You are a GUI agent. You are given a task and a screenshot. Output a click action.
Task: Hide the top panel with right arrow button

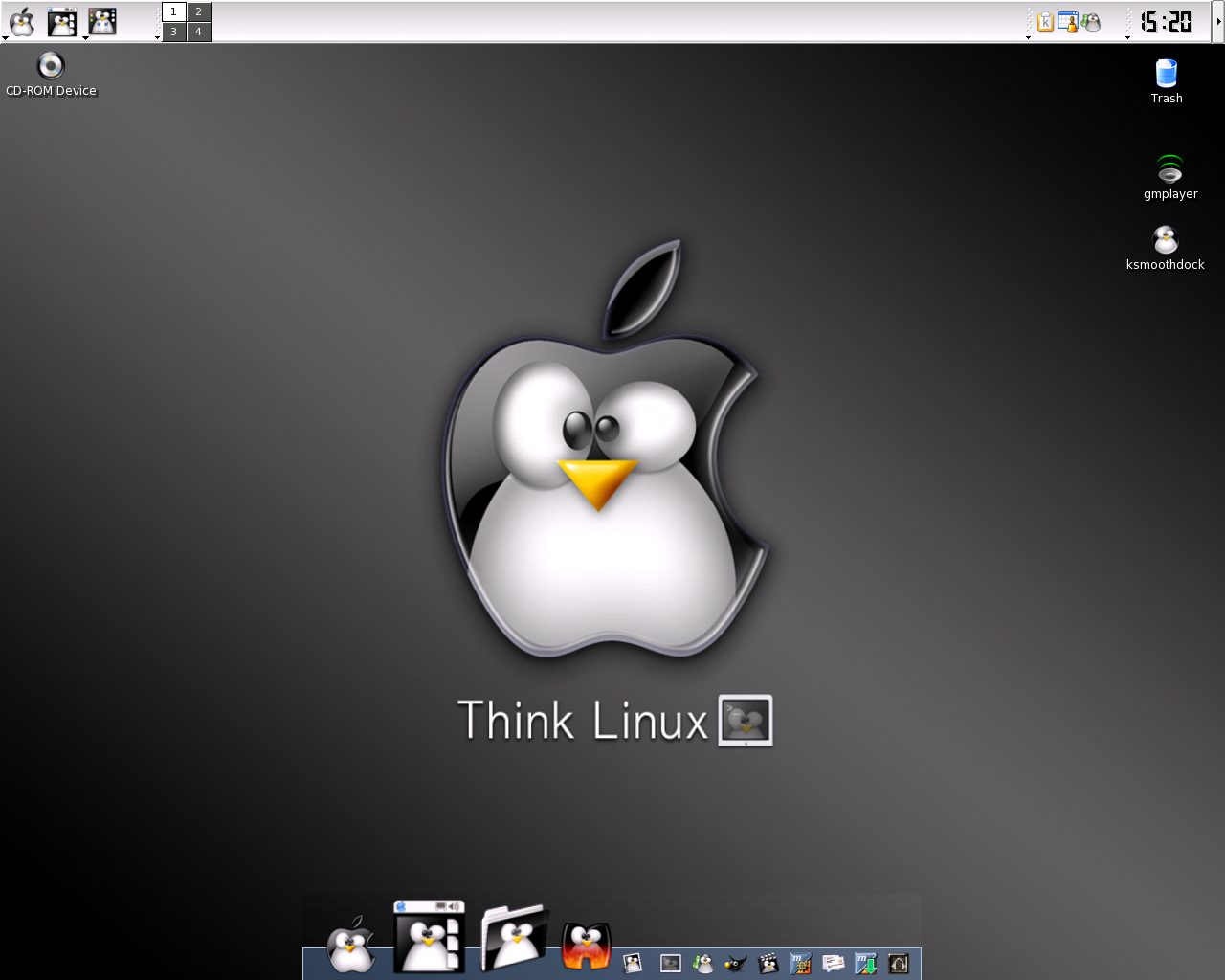[1218, 21]
